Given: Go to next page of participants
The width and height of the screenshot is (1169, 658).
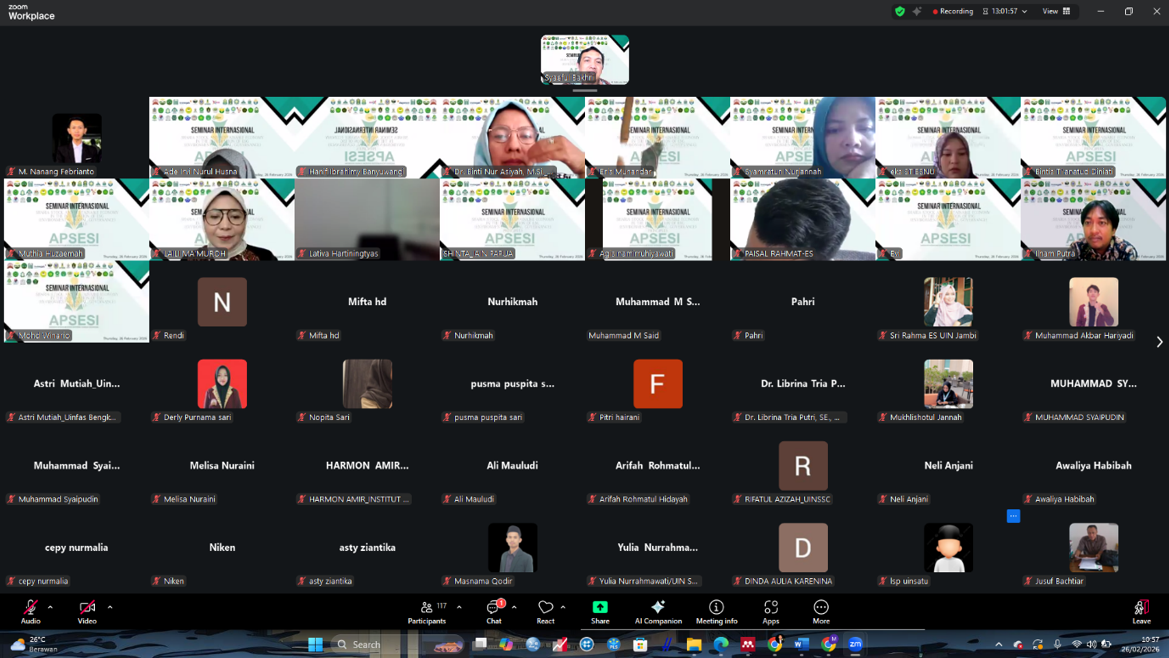Looking at the screenshot, I should coord(1159,342).
